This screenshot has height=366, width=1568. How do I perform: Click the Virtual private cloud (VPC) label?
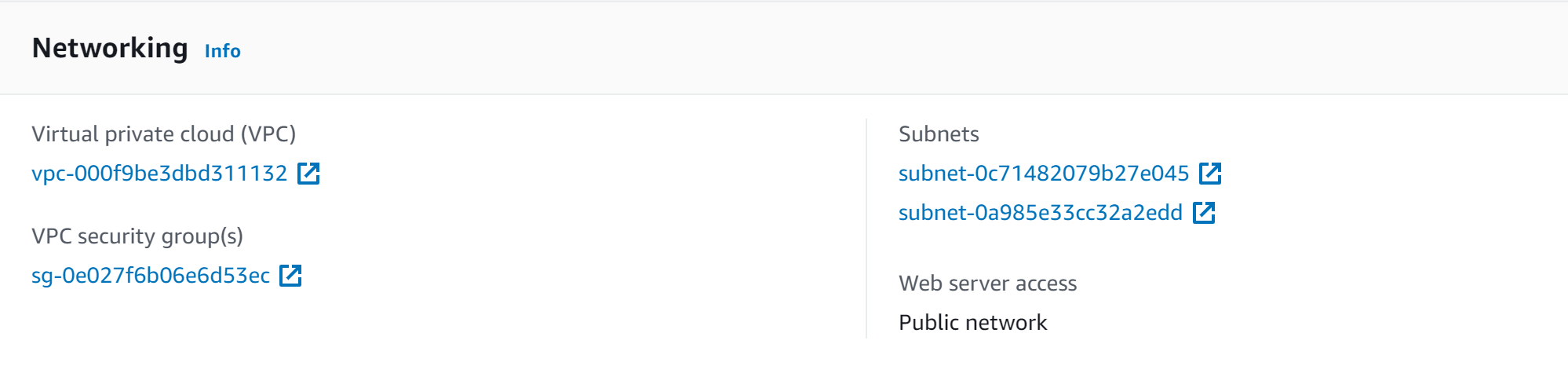[163, 134]
